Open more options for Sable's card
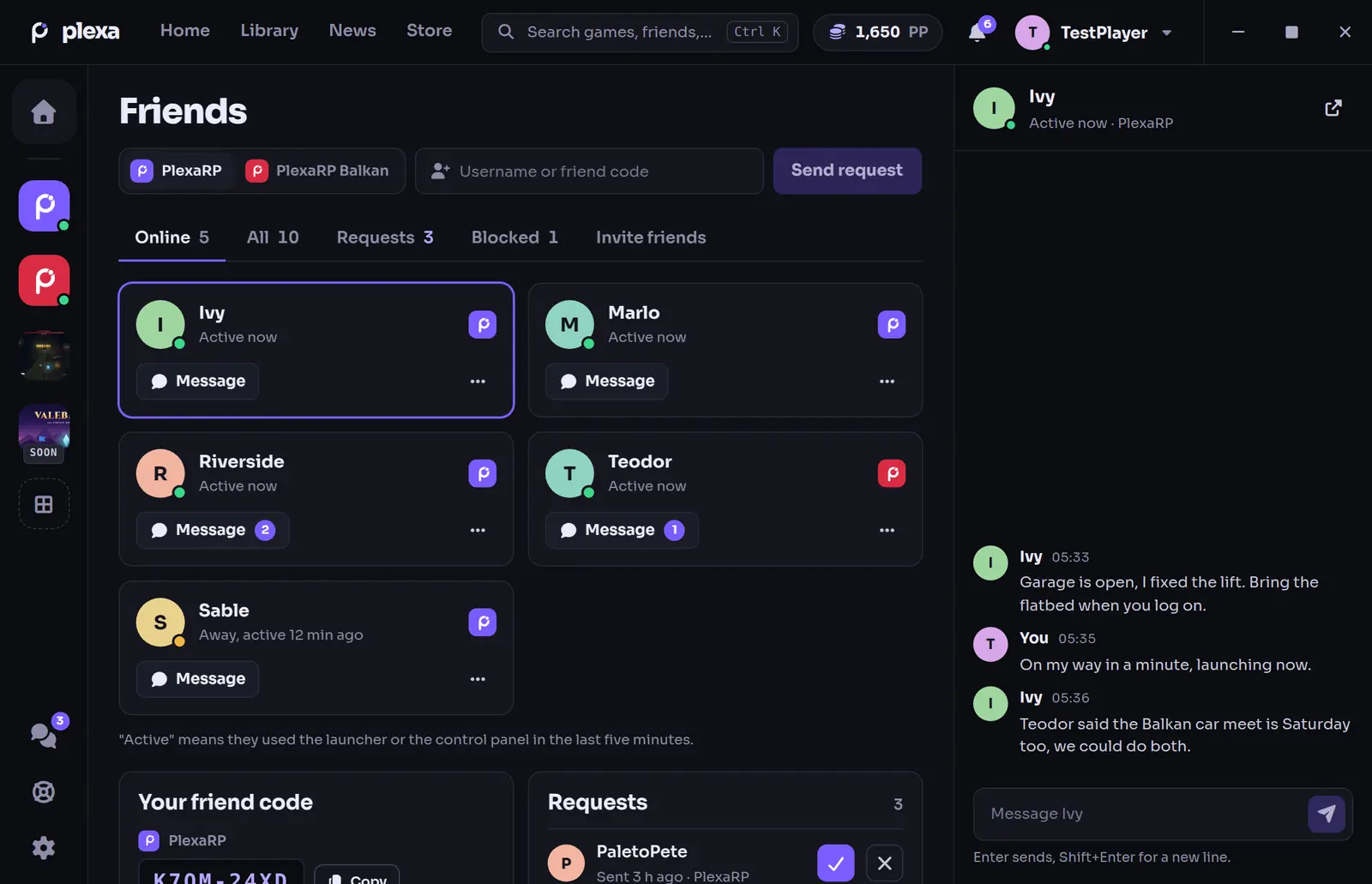 tap(478, 679)
